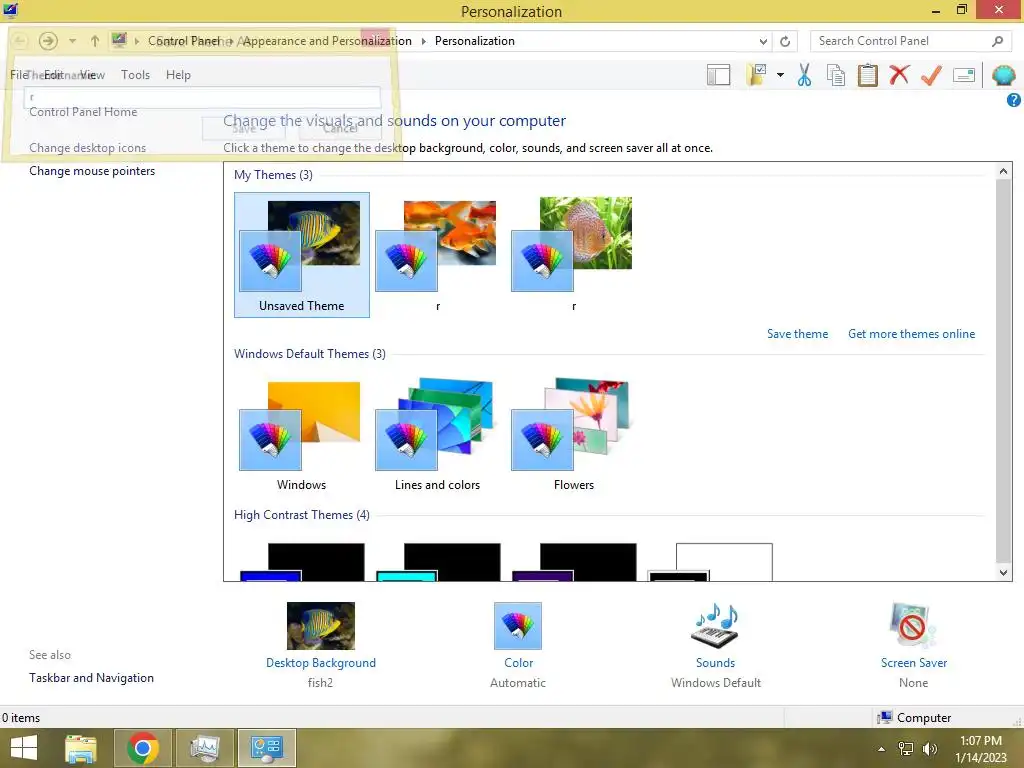
Task: Select the Unsaved Theme thumbnail
Action: (x=302, y=255)
